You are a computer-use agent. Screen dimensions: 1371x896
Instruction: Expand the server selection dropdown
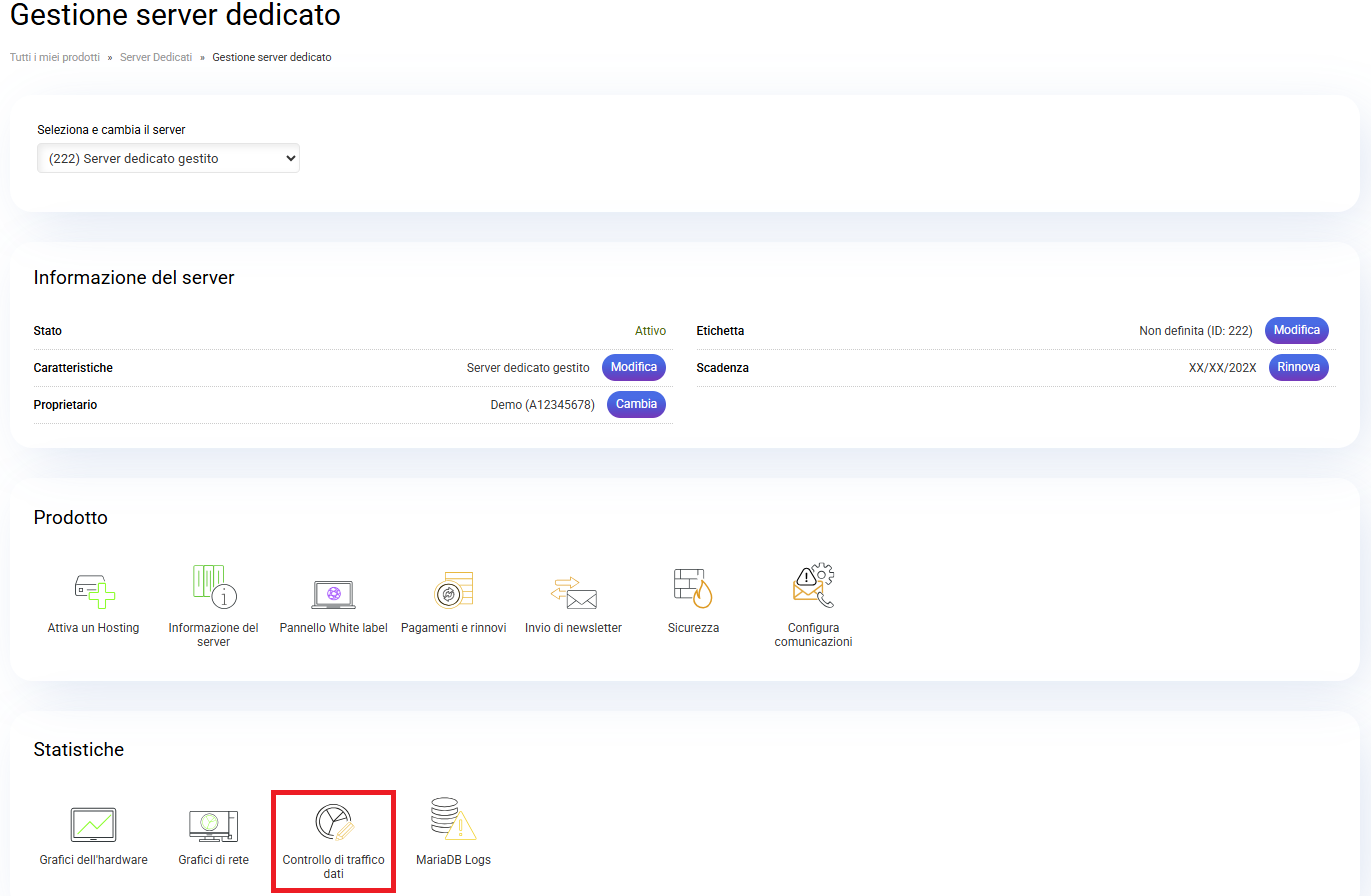(168, 158)
